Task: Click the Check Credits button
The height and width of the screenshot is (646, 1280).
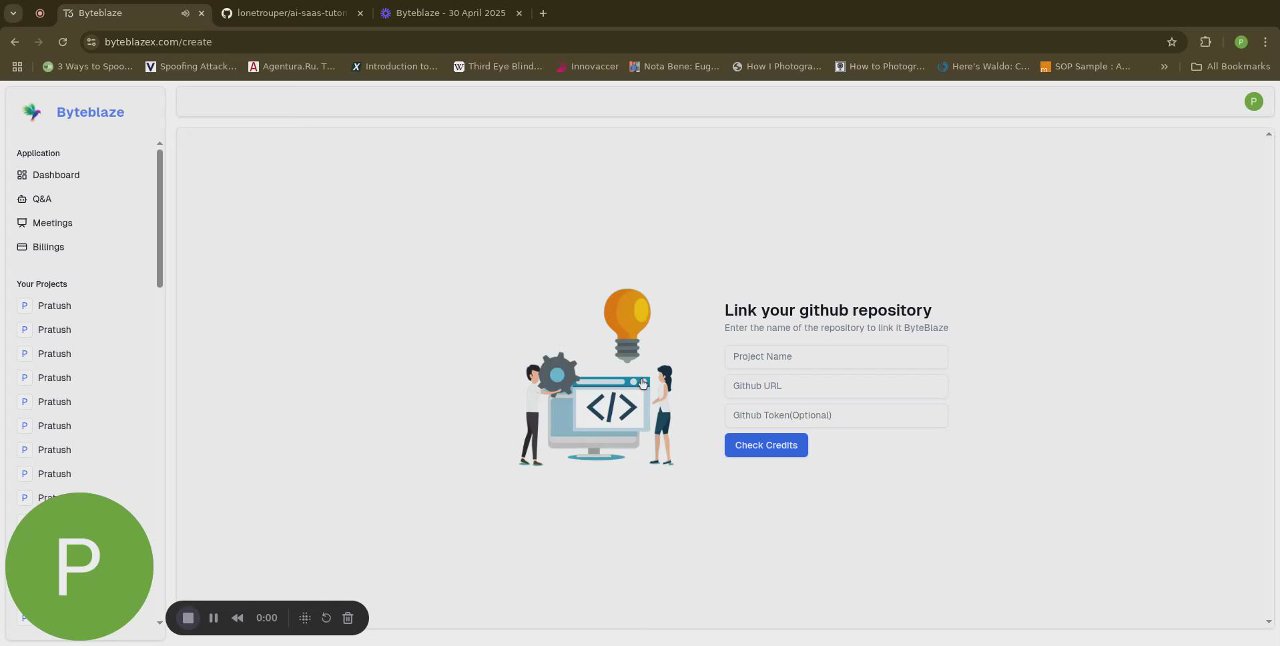Action: pos(766,445)
